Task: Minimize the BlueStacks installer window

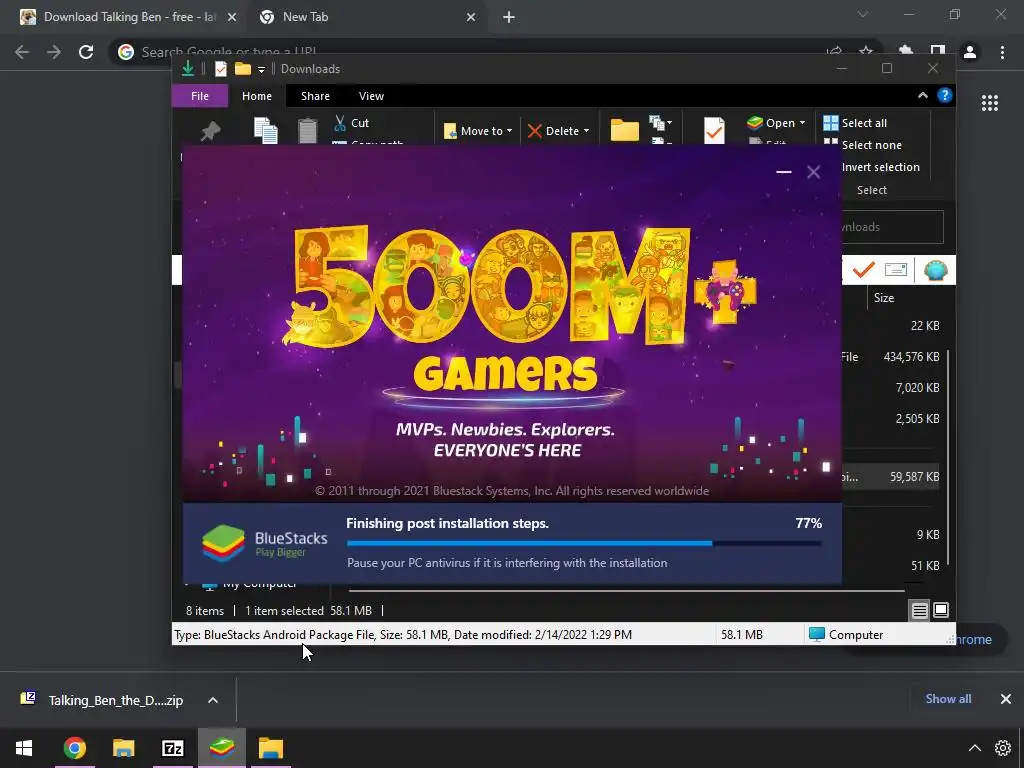Action: 784,172
